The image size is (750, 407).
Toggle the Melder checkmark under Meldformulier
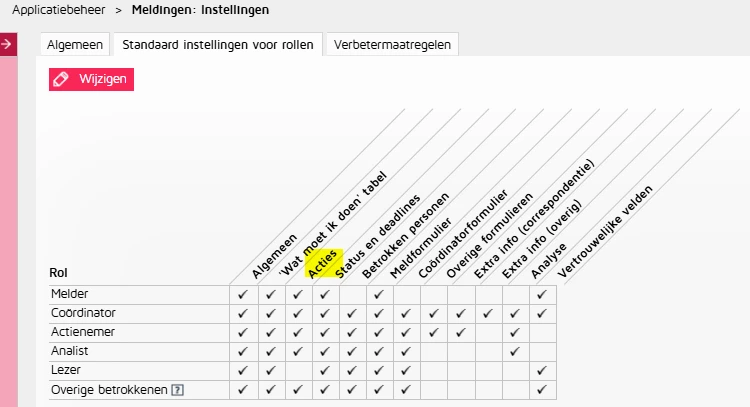tap(378, 295)
